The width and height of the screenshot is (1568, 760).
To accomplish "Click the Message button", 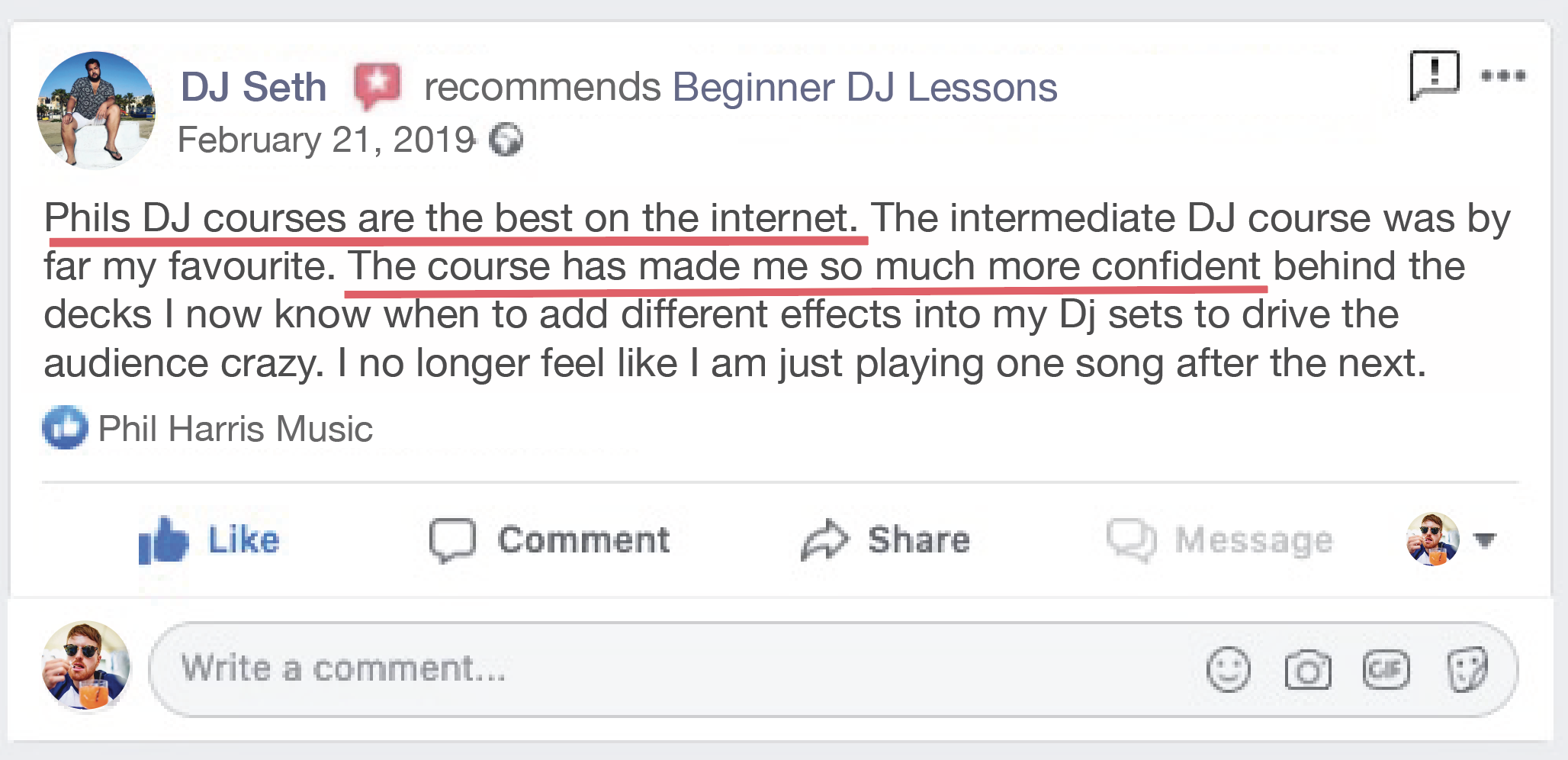I will (x=1219, y=539).
